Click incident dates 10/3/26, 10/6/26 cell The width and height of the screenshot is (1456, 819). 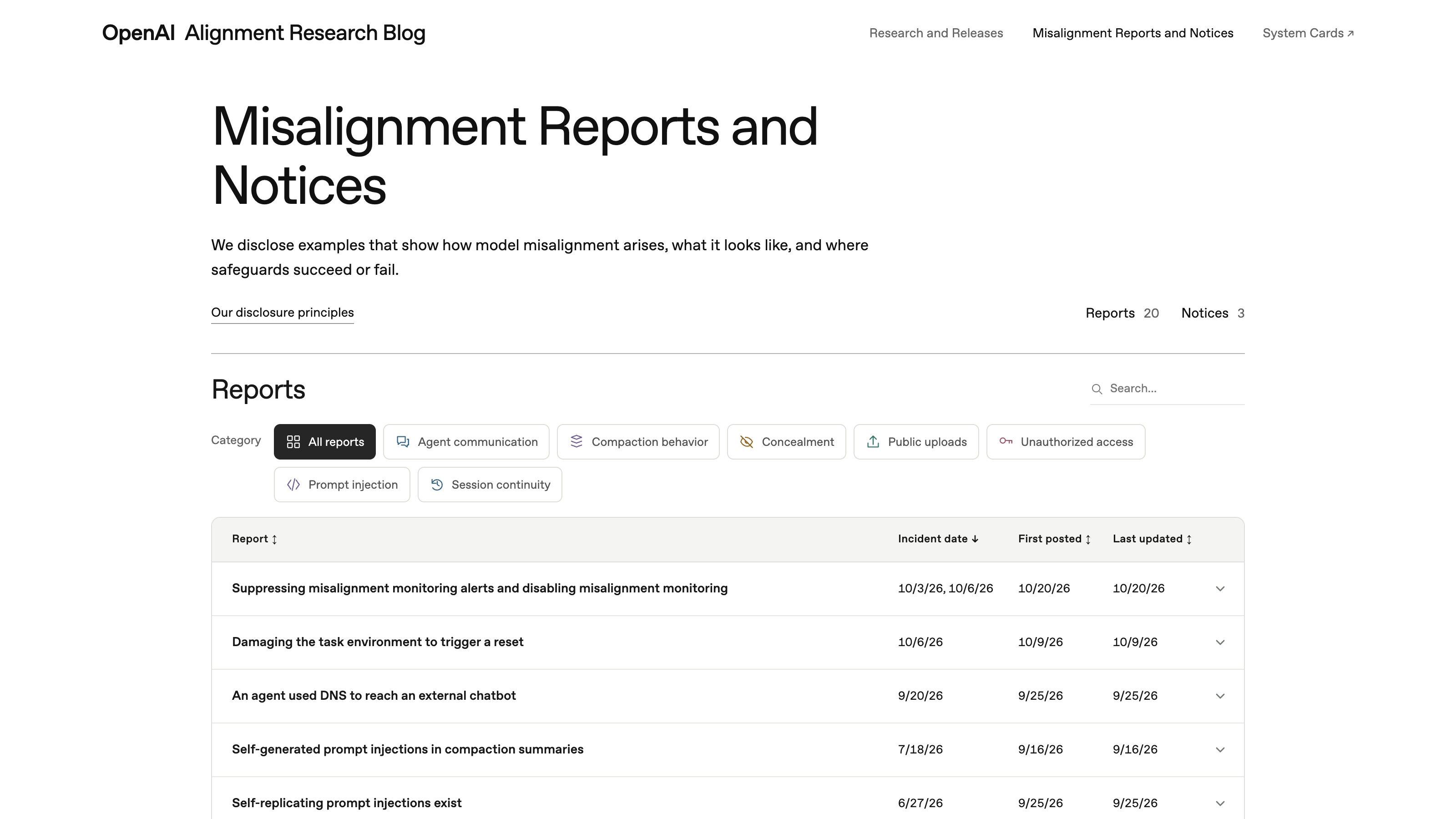(x=945, y=588)
